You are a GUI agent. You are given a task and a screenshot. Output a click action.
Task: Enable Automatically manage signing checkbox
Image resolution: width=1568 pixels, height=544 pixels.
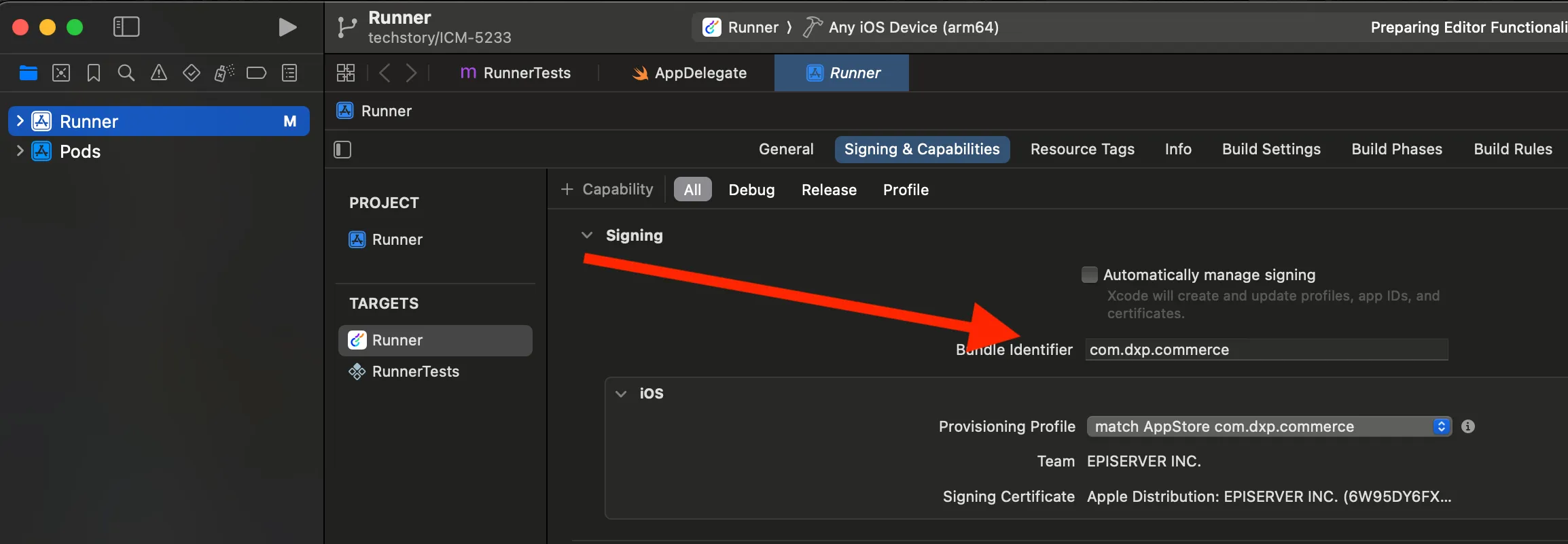(1089, 275)
